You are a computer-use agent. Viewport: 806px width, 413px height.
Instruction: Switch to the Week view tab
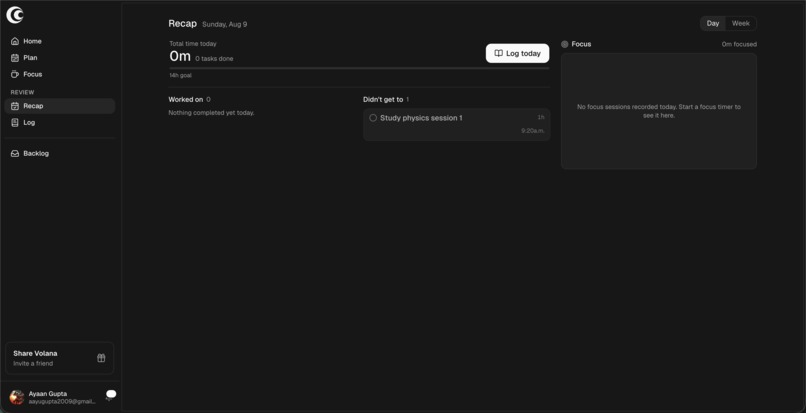pyautogui.click(x=741, y=23)
